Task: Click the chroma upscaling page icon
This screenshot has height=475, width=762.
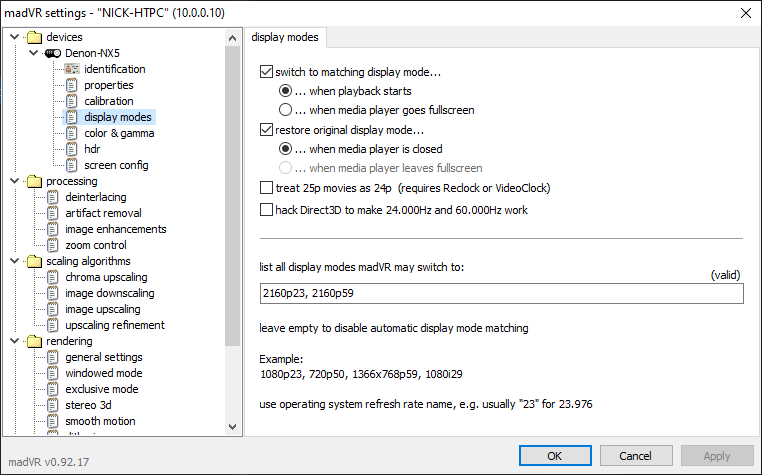Action: [53, 277]
